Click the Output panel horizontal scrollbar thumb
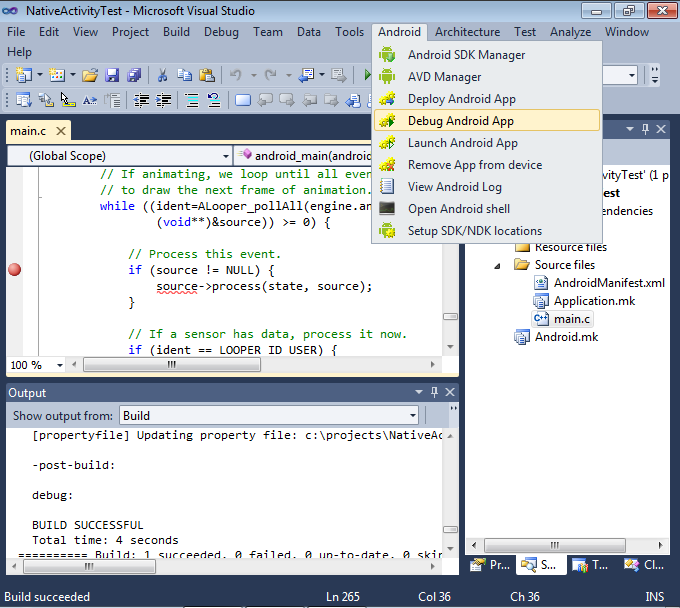This screenshot has width=680, height=608. [89, 566]
